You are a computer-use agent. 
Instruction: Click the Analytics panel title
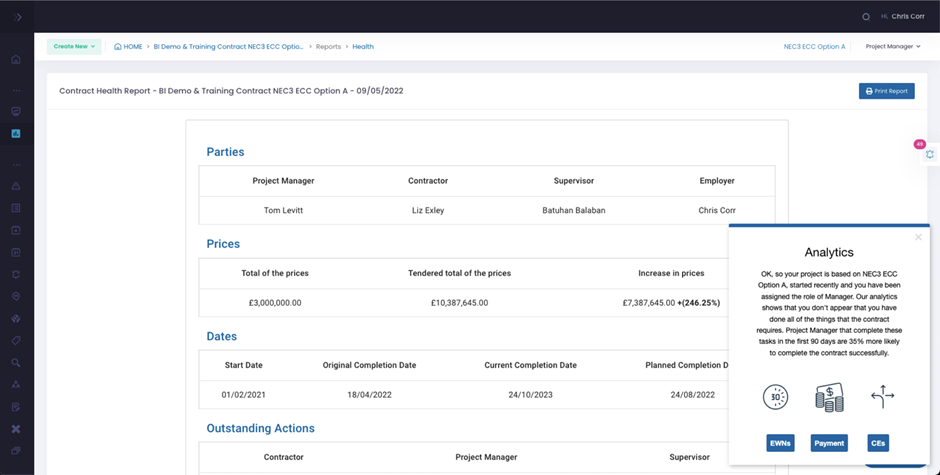(829, 252)
